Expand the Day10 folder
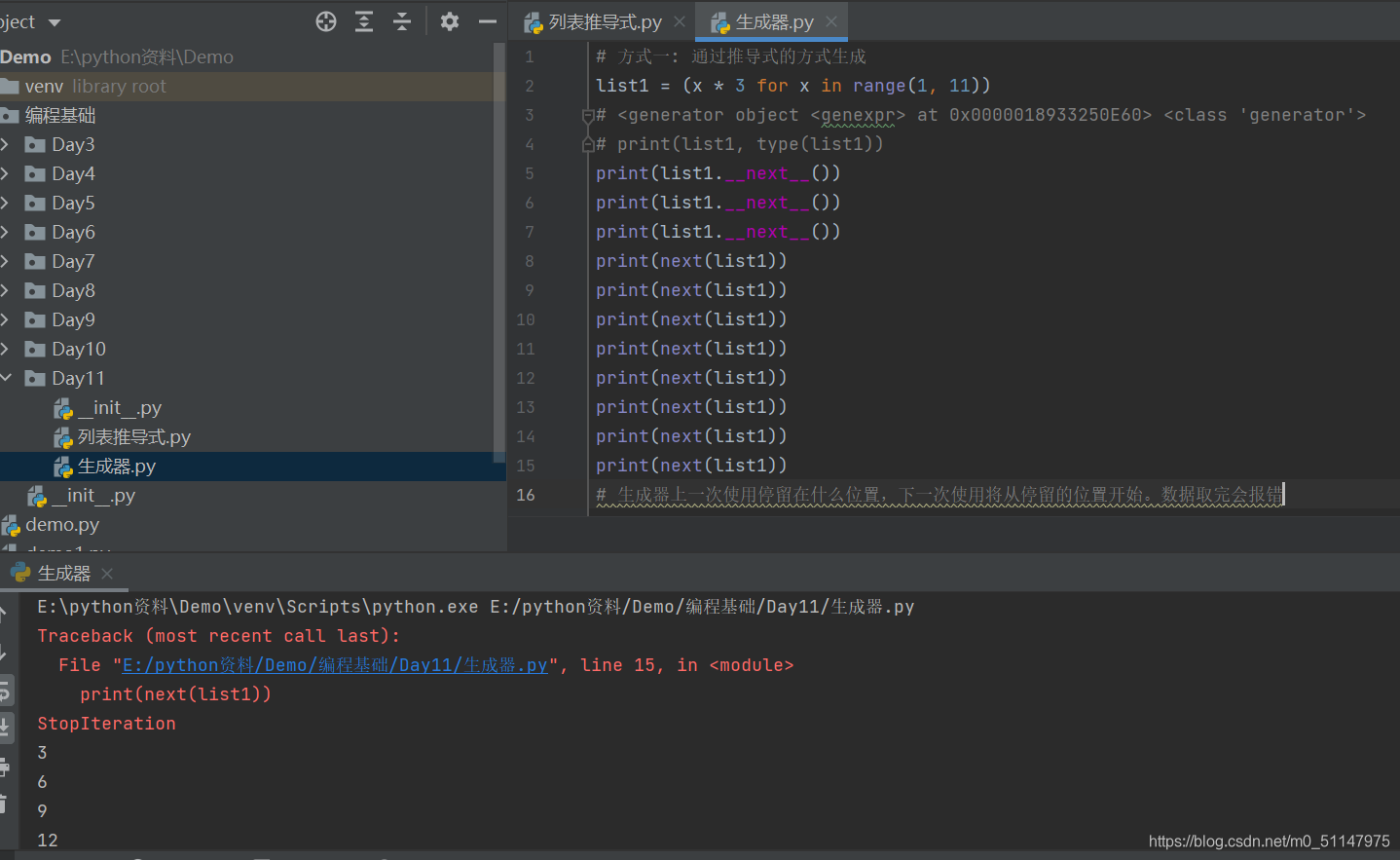The image size is (1400, 860). (5, 349)
